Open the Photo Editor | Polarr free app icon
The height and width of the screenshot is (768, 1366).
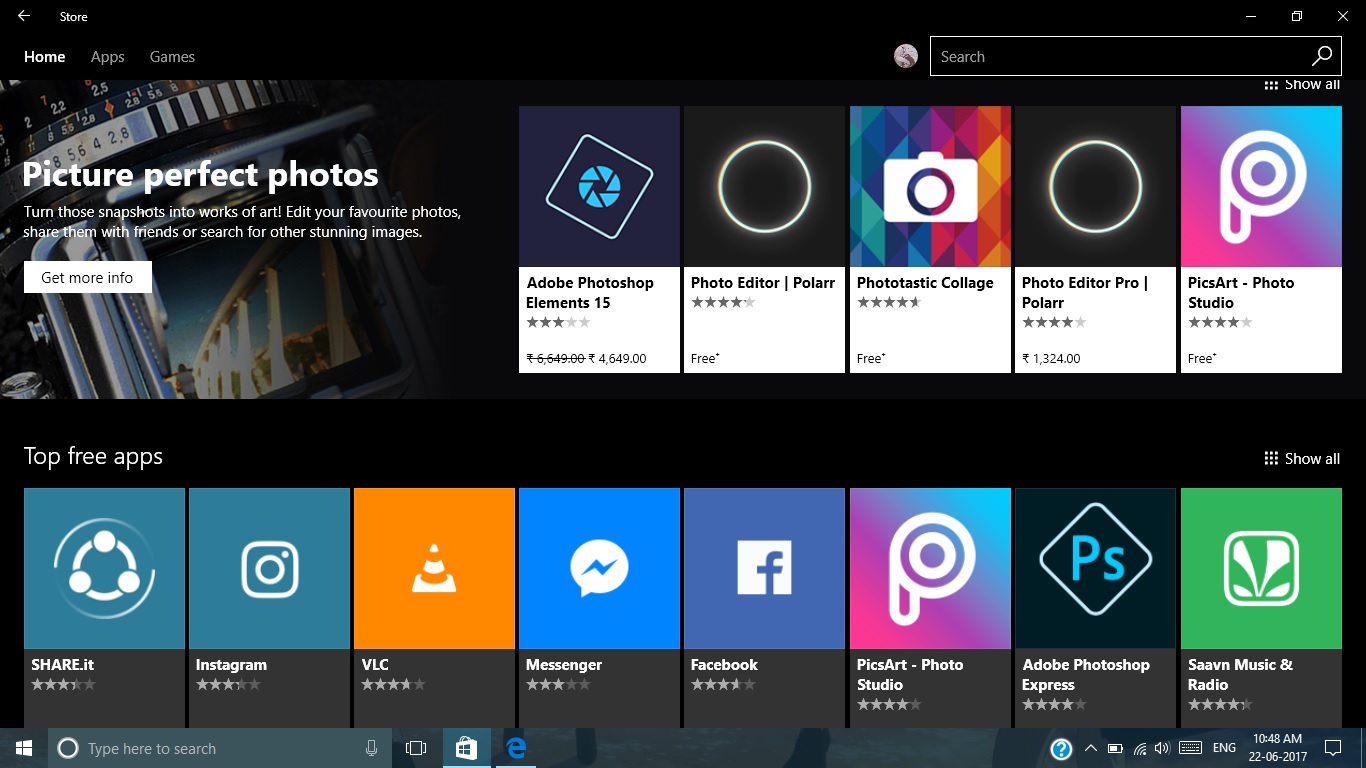click(764, 186)
